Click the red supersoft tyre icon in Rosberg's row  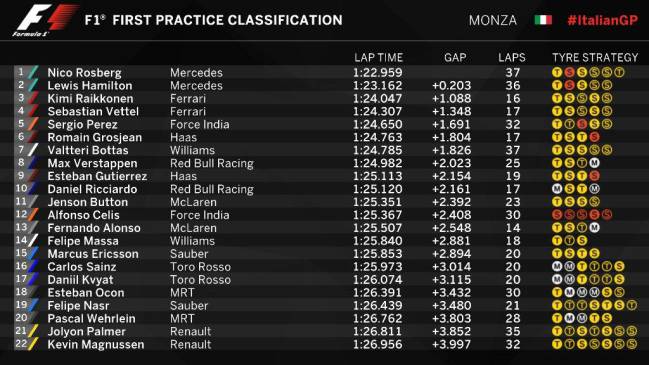(570, 72)
